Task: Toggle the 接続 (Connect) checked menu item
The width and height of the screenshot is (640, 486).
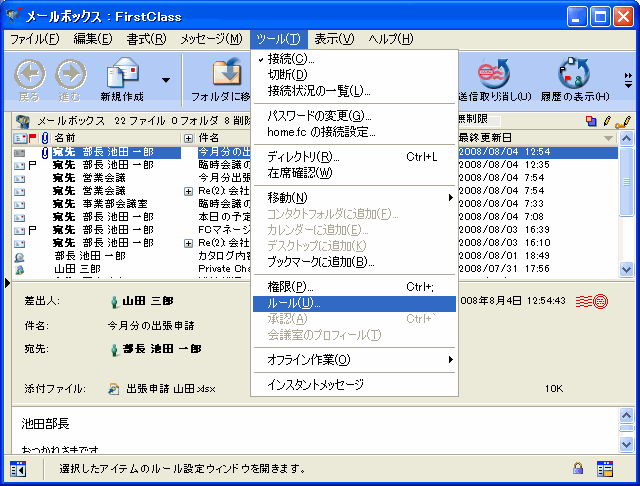Action: tap(290, 60)
